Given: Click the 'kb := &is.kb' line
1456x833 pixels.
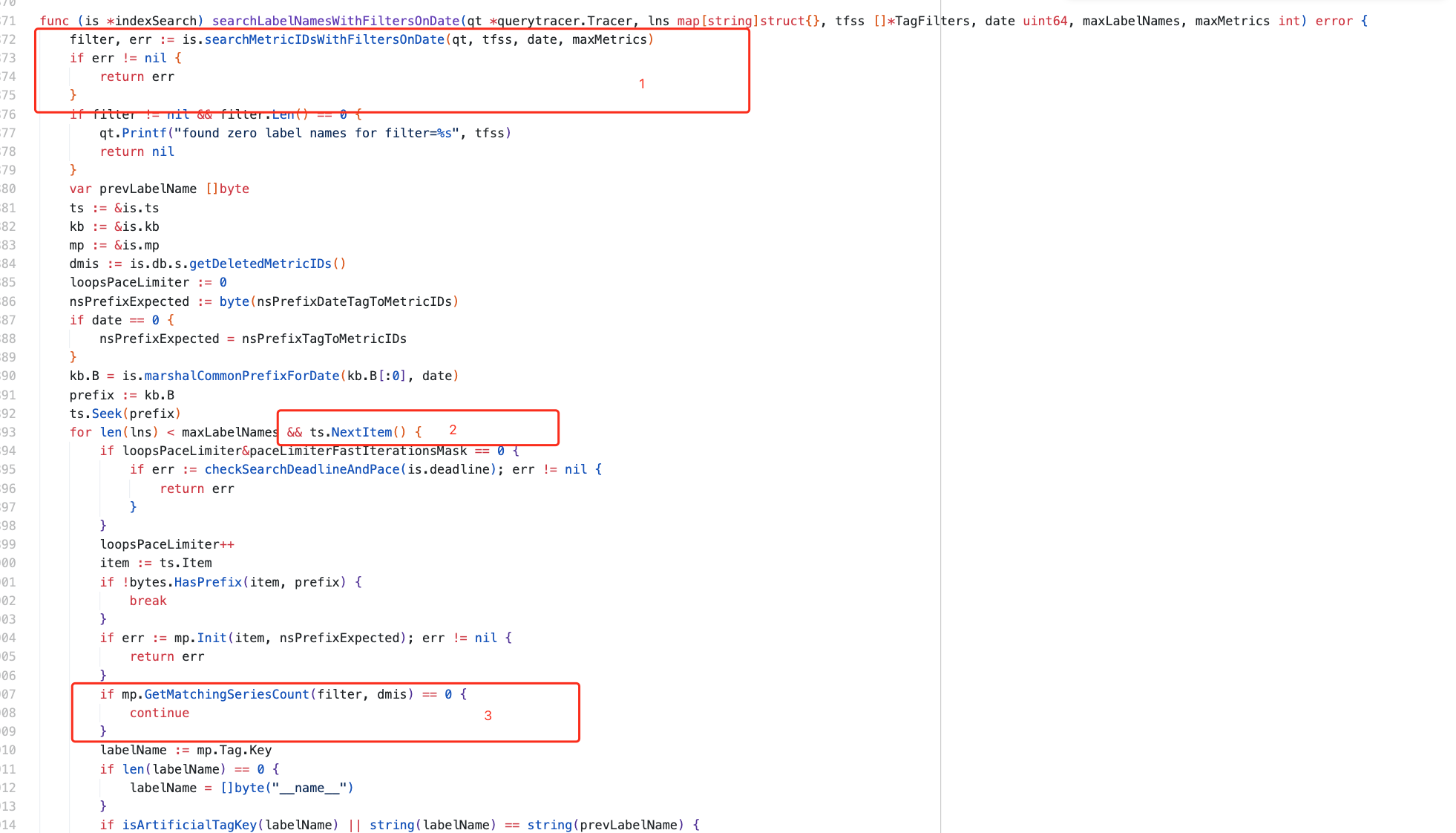Looking at the screenshot, I should tap(114, 226).
